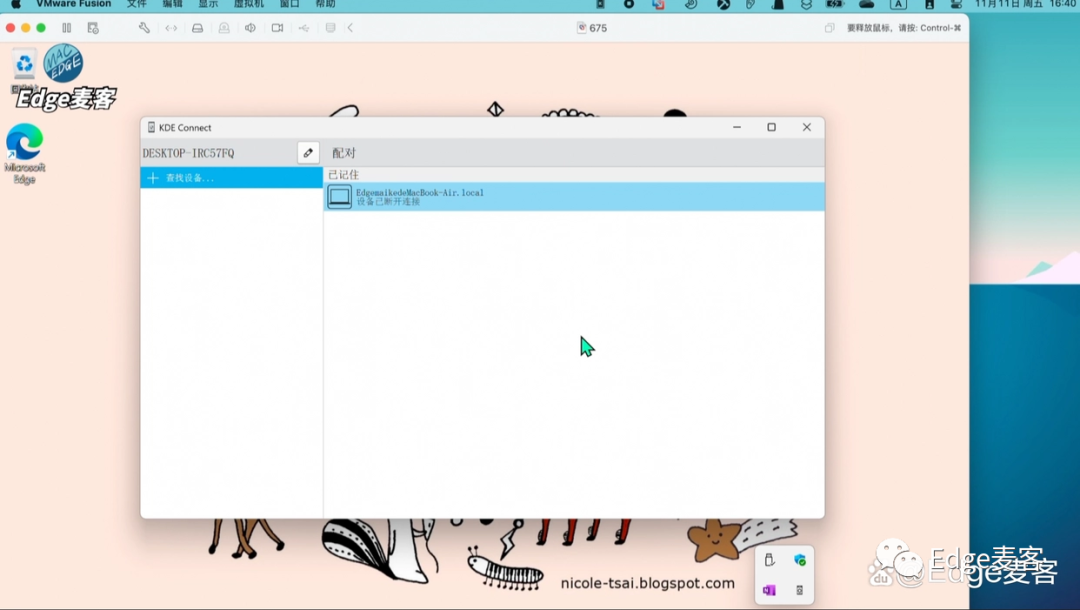1080x610 pixels.
Task: Open the 编辑 (Edit) menu
Action: pos(172,4)
